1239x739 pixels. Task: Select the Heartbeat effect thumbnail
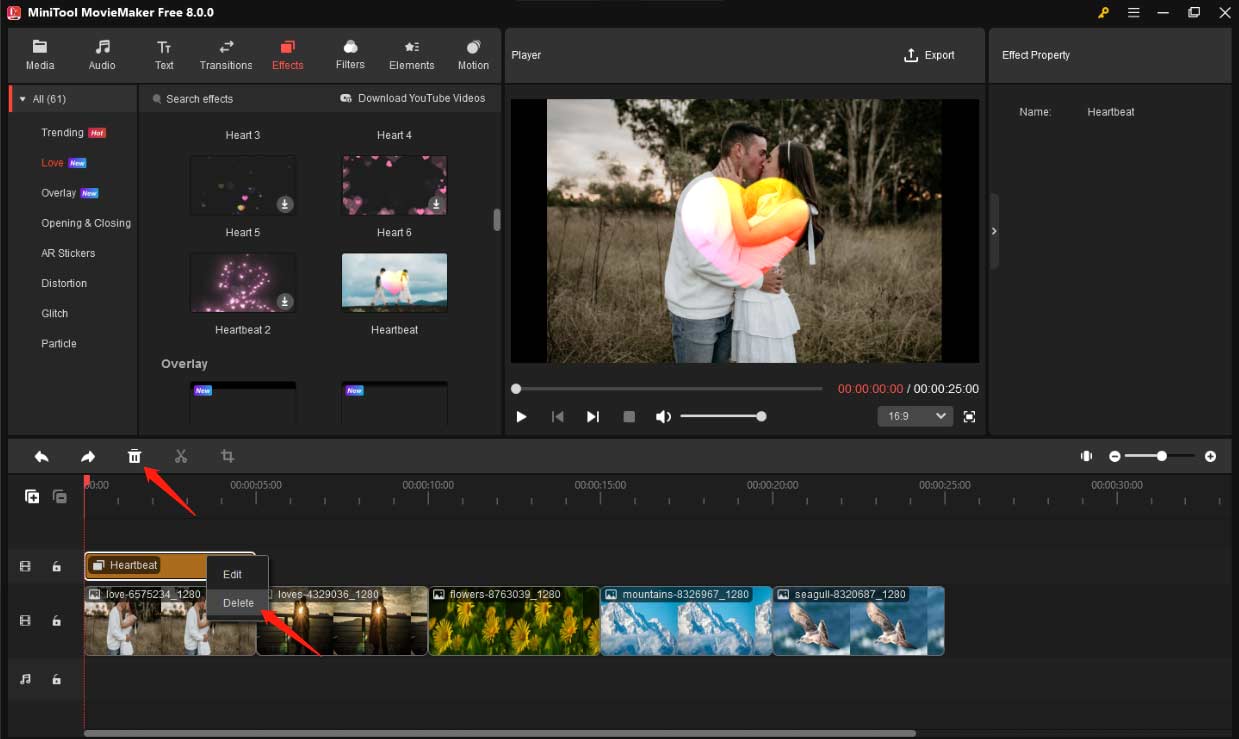point(394,284)
